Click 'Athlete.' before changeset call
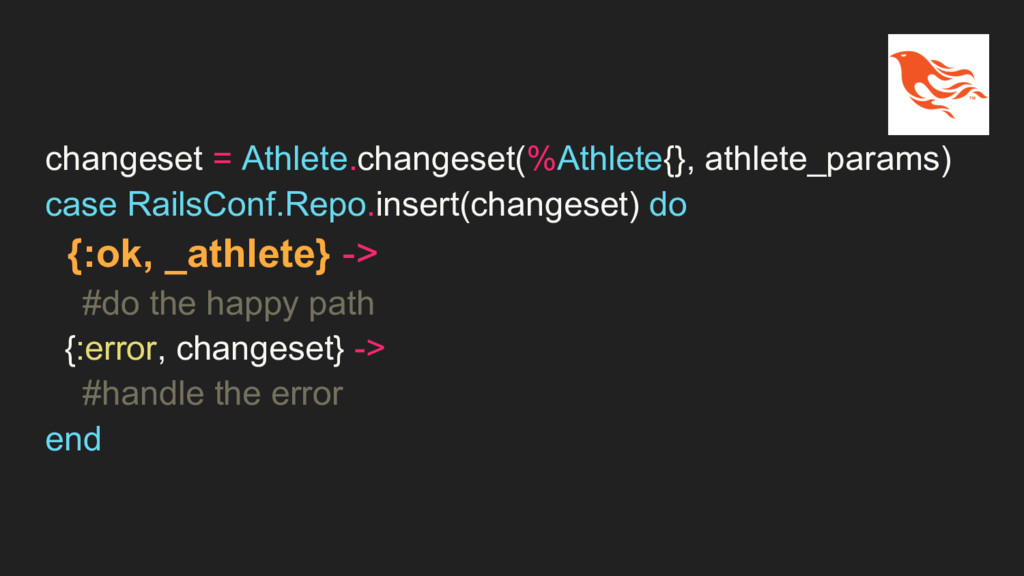Image resolution: width=1024 pixels, height=576 pixels. click(299, 159)
